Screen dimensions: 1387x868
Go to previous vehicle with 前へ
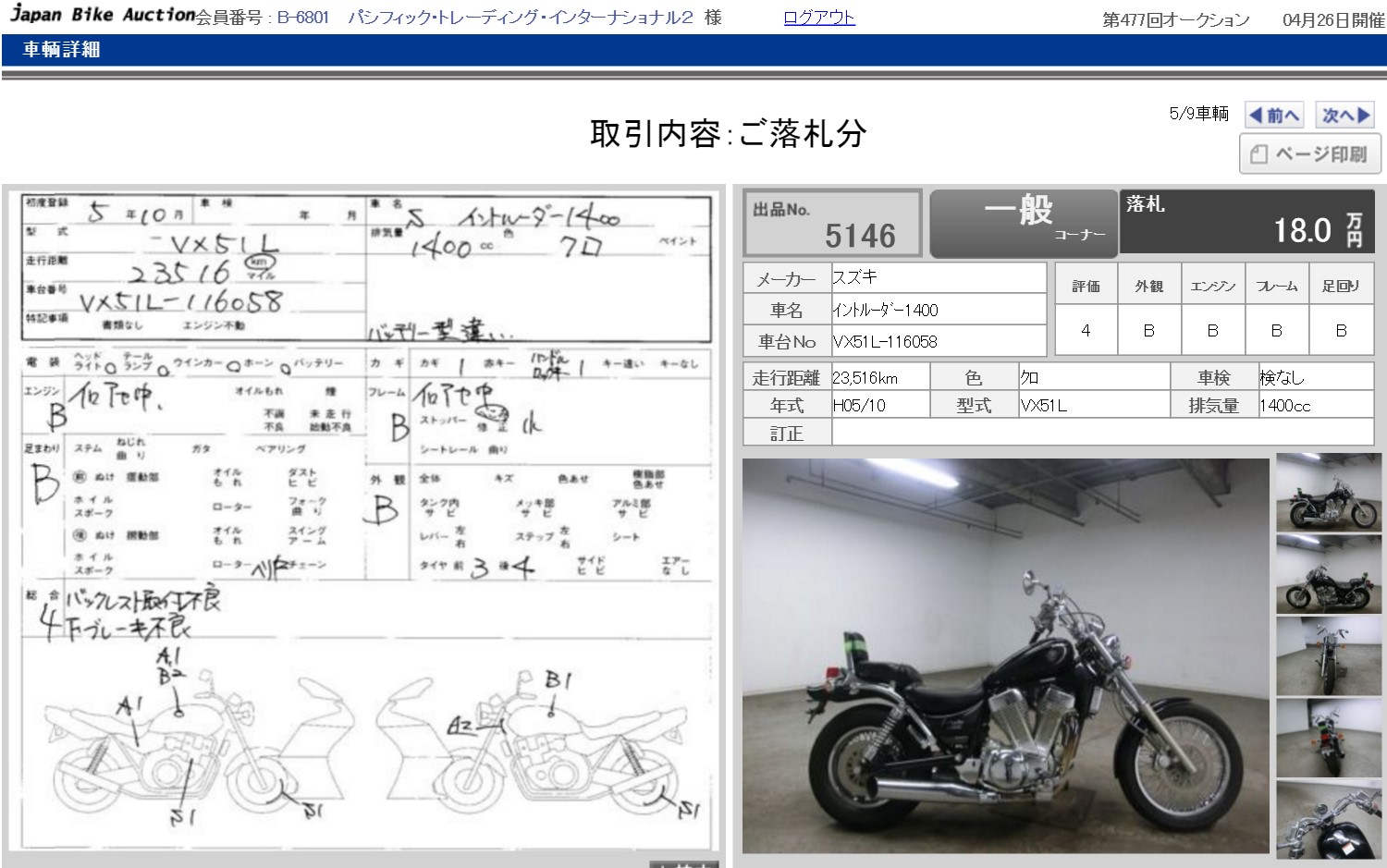pyautogui.click(x=1273, y=116)
